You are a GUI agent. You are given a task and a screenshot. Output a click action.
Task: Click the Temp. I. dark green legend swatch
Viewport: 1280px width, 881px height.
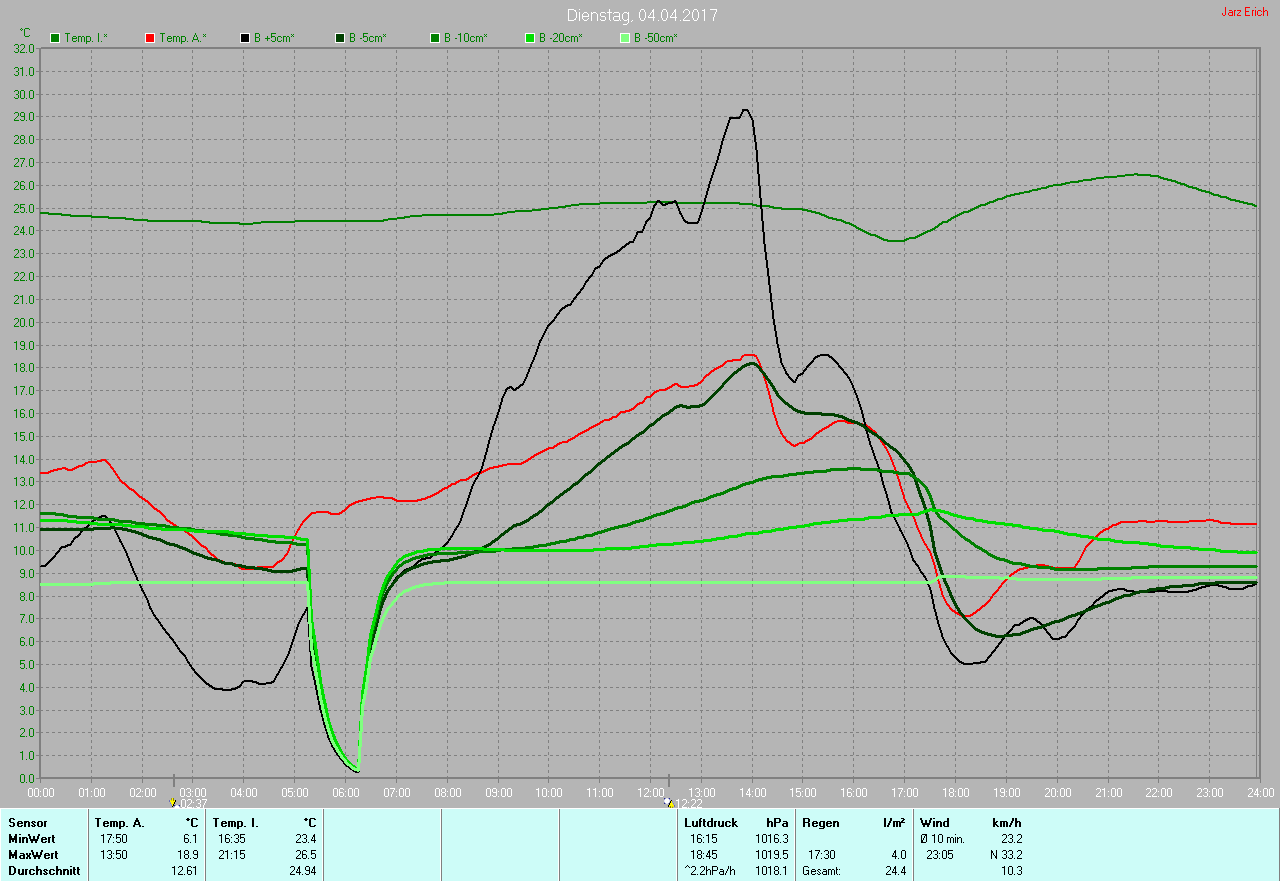(x=56, y=38)
